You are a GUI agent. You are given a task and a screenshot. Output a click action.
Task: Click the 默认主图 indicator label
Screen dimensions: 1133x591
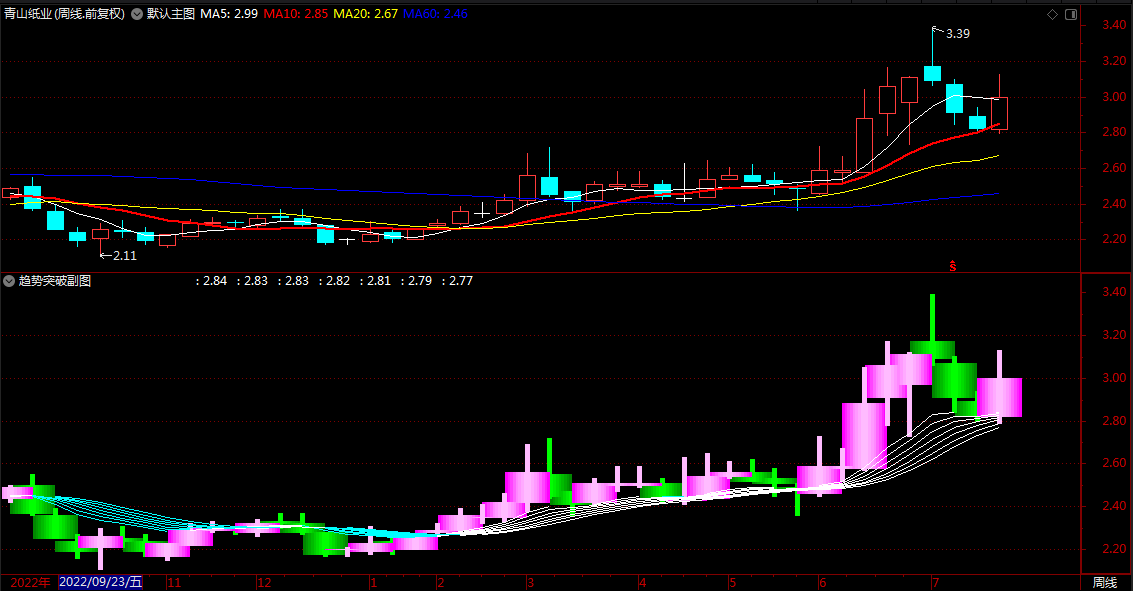pyautogui.click(x=171, y=14)
